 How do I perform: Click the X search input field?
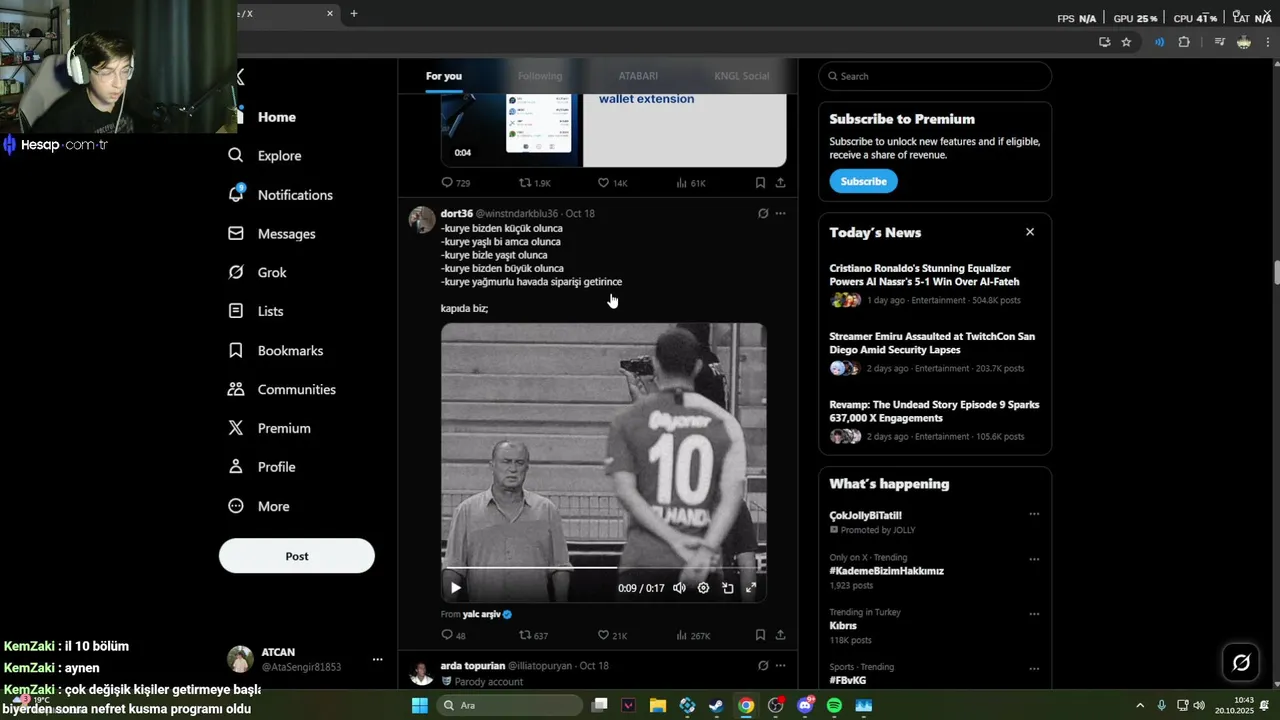tap(935, 76)
